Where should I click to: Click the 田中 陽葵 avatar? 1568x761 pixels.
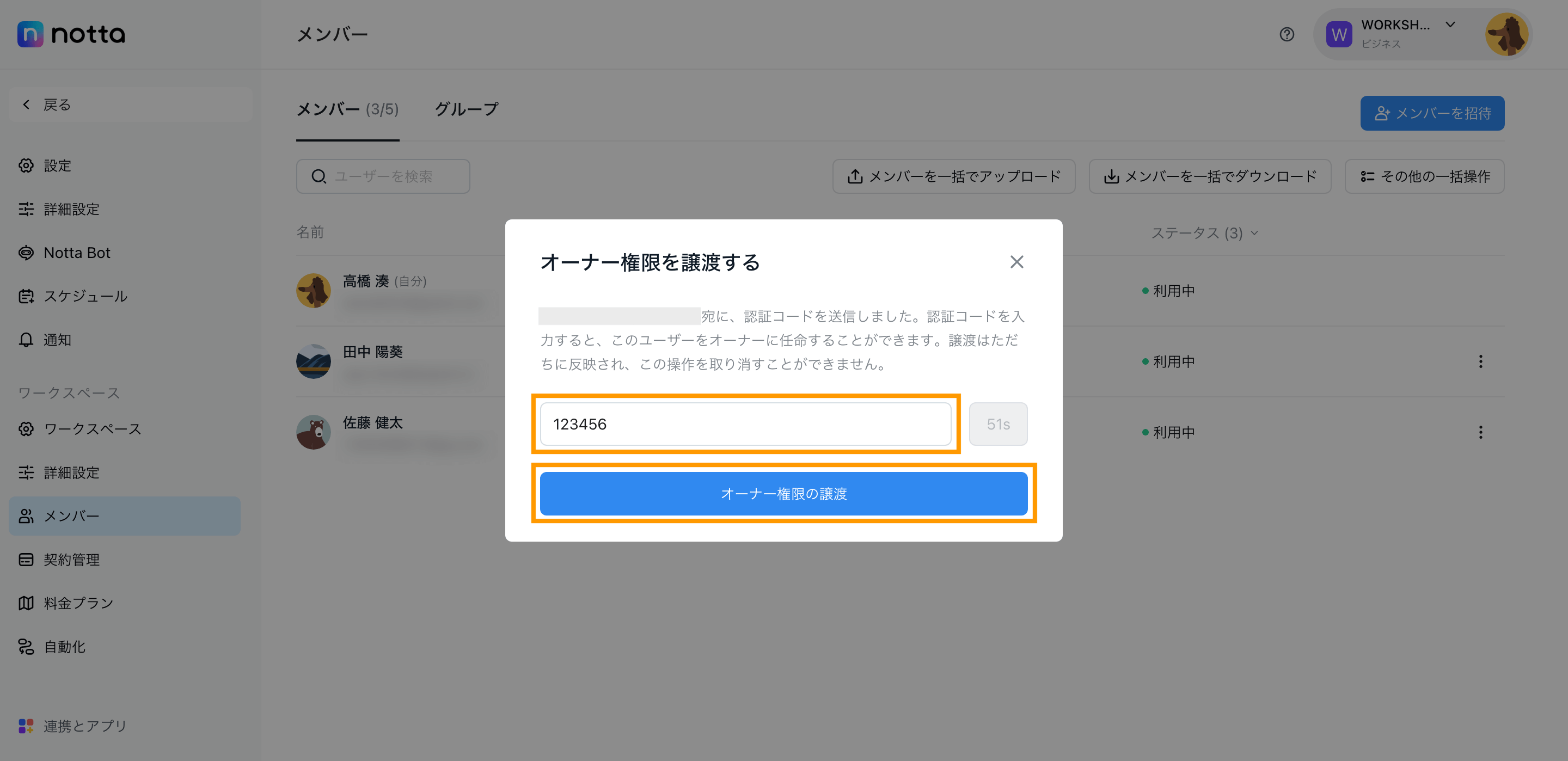pos(314,361)
